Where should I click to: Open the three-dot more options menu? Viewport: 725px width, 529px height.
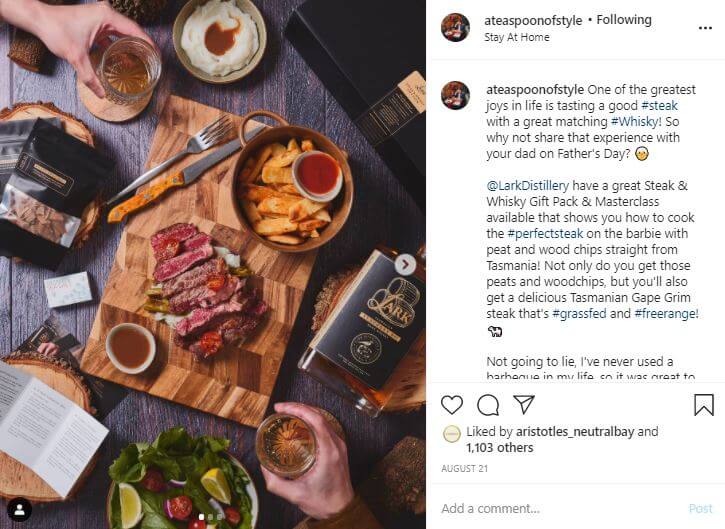click(x=705, y=28)
